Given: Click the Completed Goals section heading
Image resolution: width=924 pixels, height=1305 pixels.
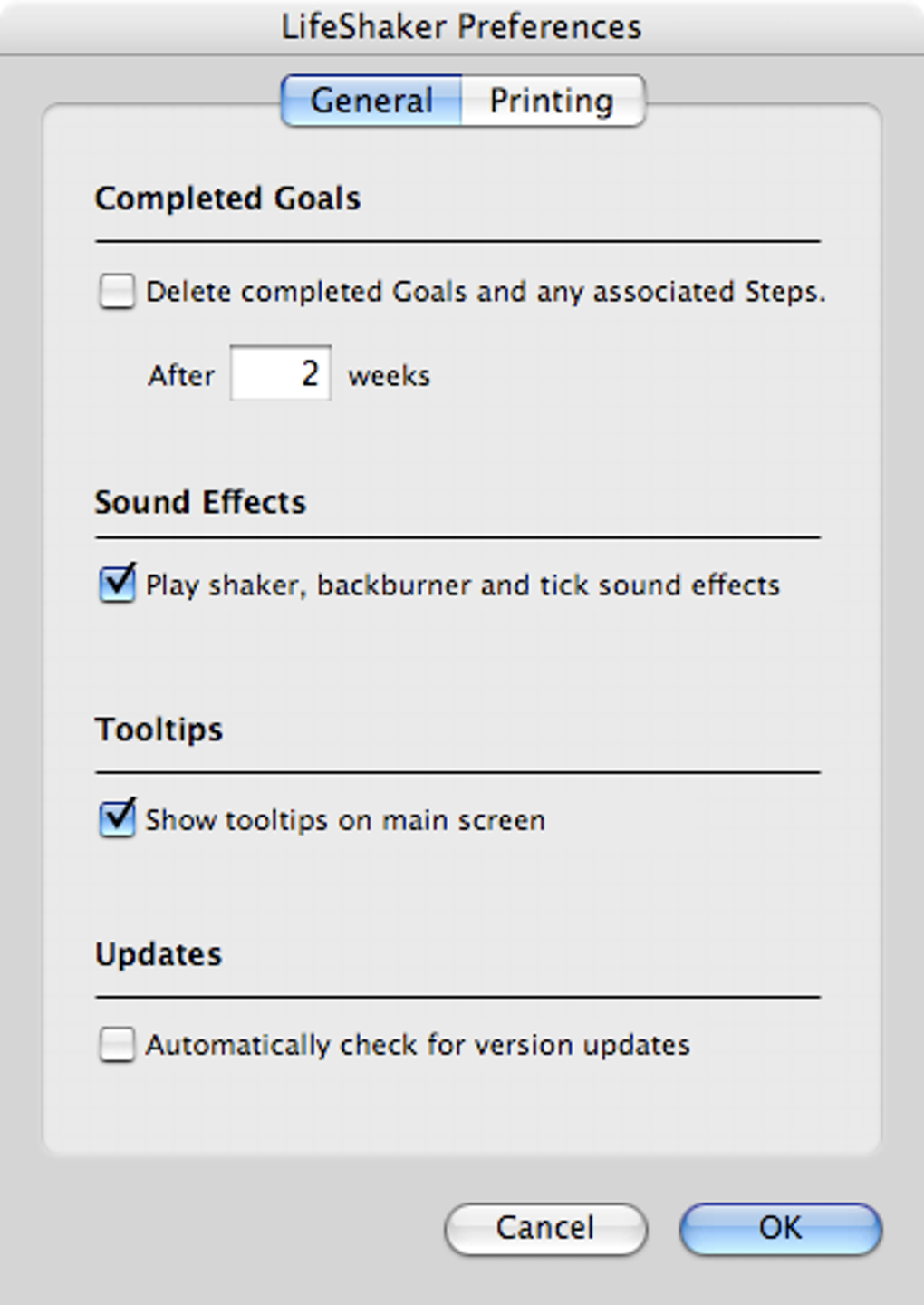Looking at the screenshot, I should [227, 198].
